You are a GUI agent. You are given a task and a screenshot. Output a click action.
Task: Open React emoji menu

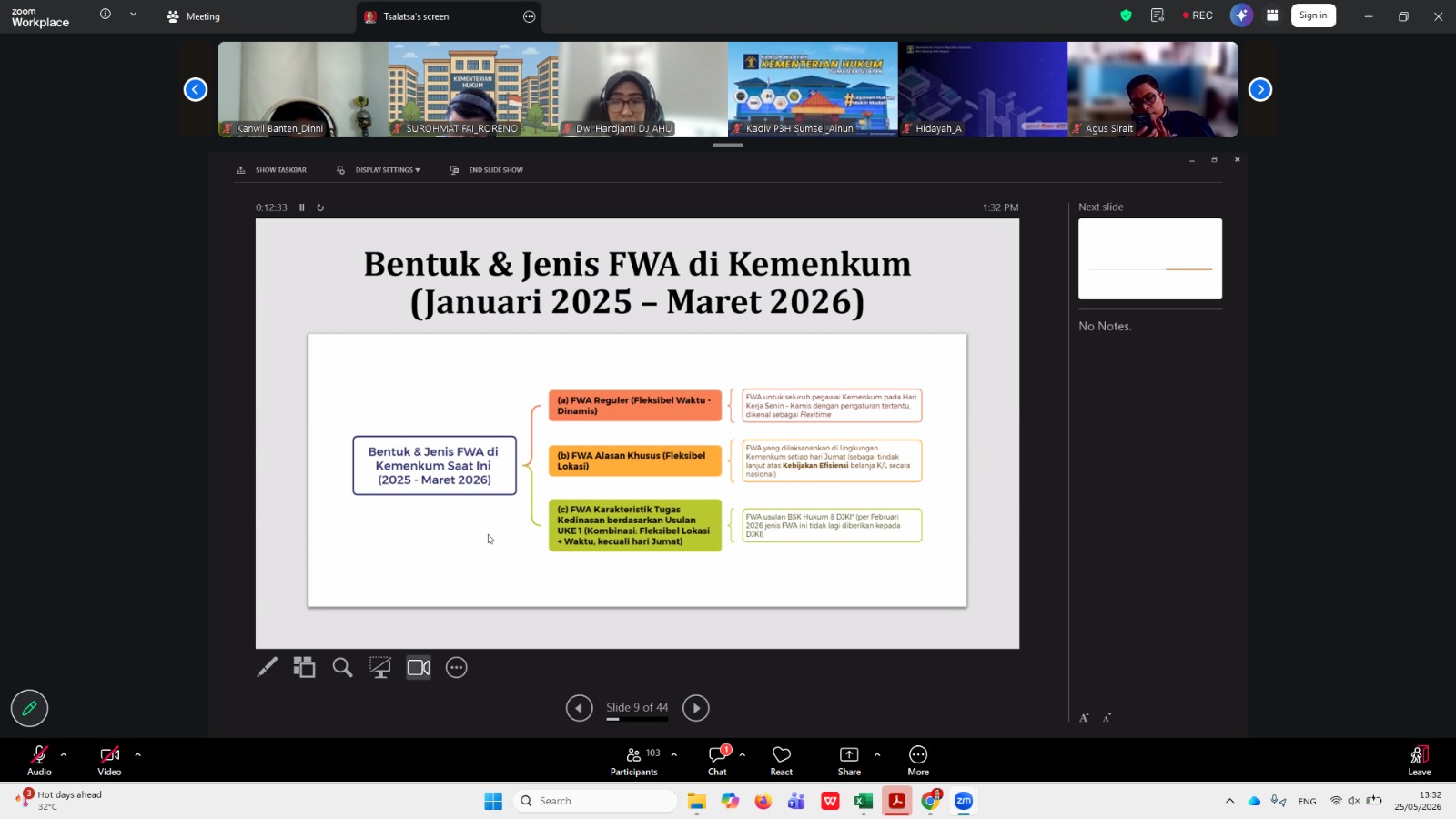(x=782, y=760)
